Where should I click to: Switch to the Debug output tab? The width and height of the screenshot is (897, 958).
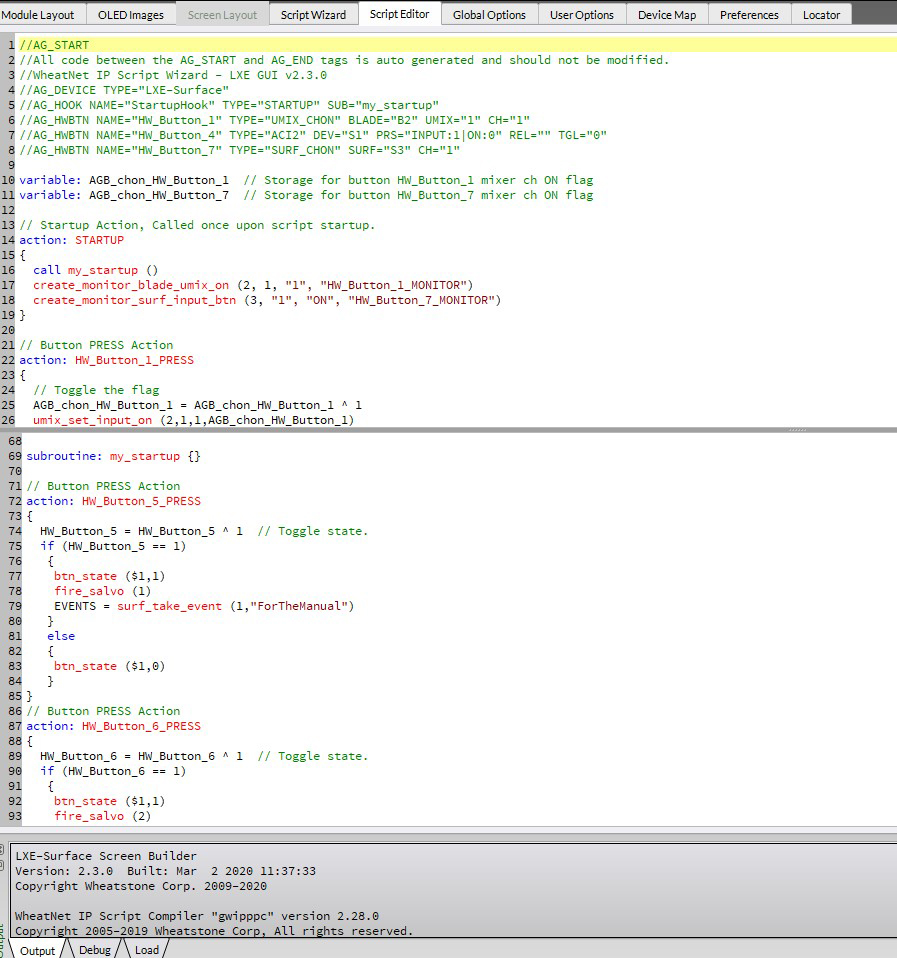95,950
